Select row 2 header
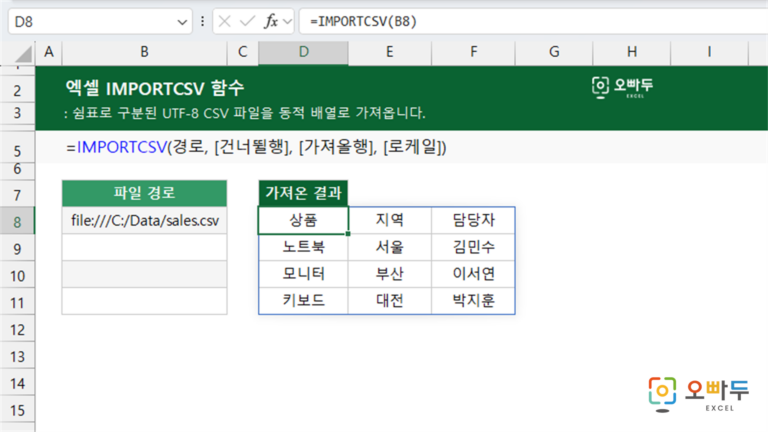 (18, 91)
